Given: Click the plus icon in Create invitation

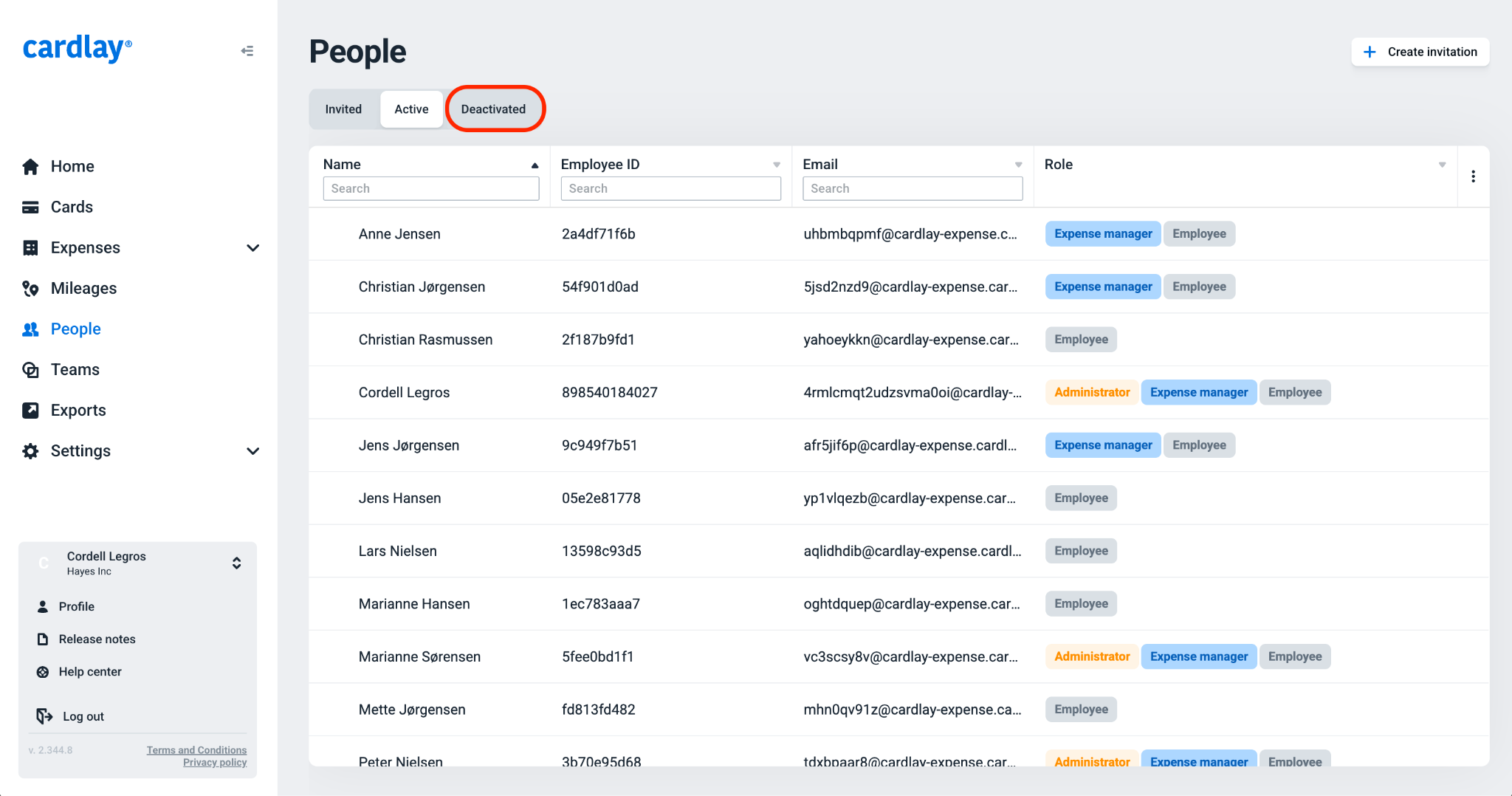Looking at the screenshot, I should pos(1370,52).
